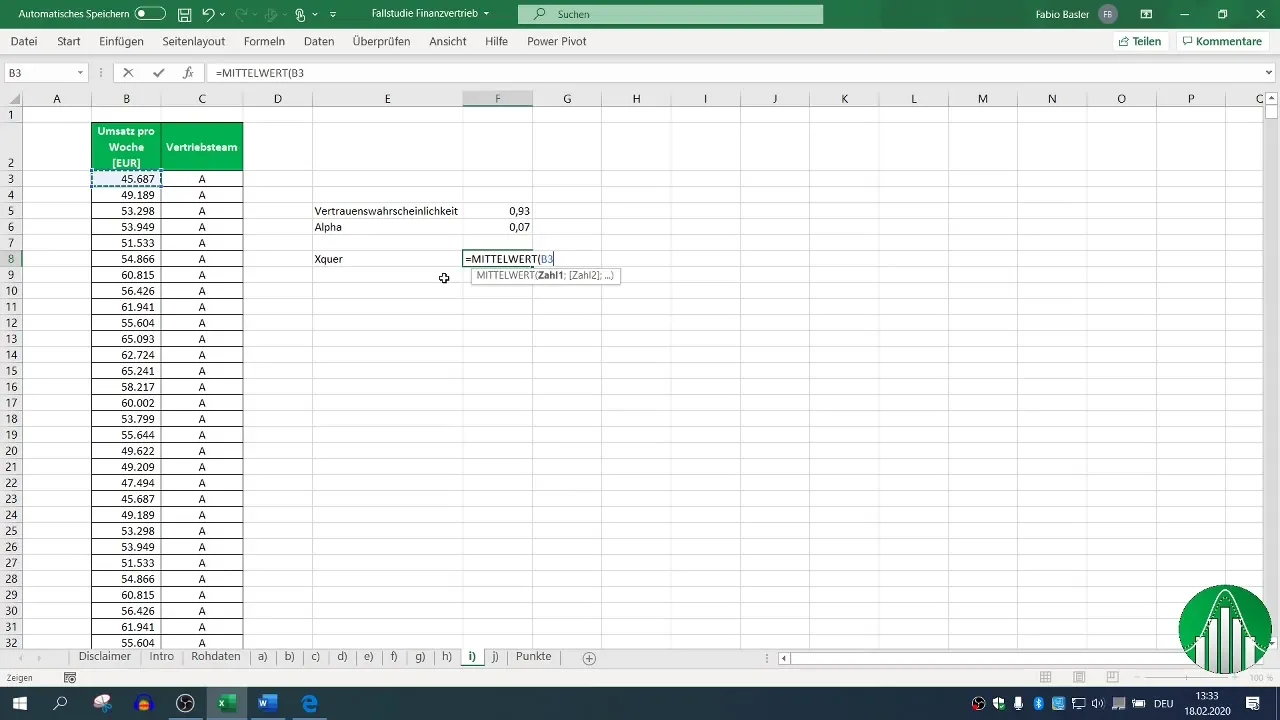Click the OBS Studio taskbar icon
The width and height of the screenshot is (1280, 720).
tap(185, 703)
